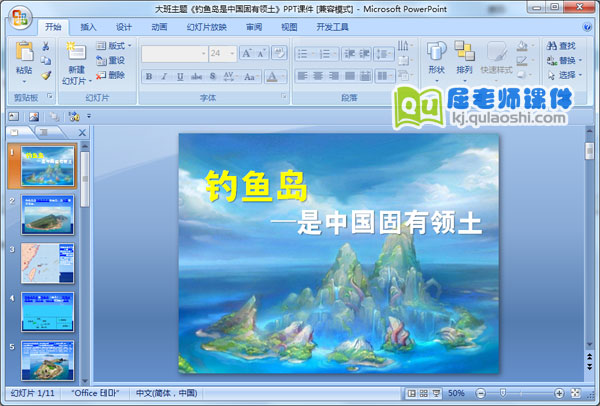600x406 pixels.
Task: Adjust the zoom slider handle
Action: click(503, 393)
